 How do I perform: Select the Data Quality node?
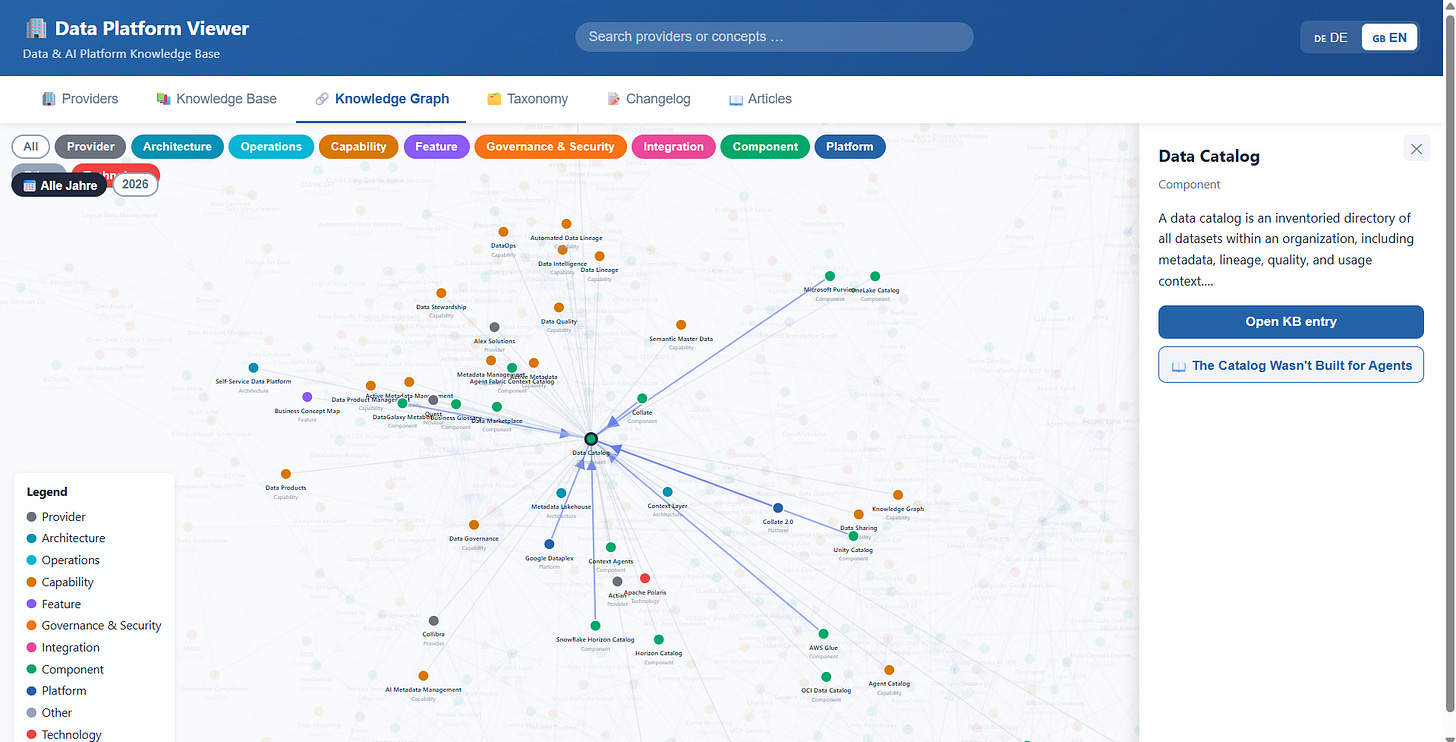[559, 308]
